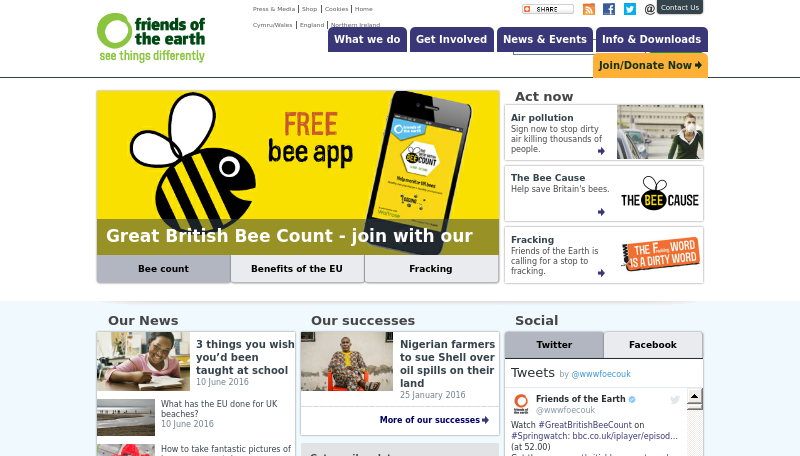Click the email @ icon in header

[x=649, y=9]
